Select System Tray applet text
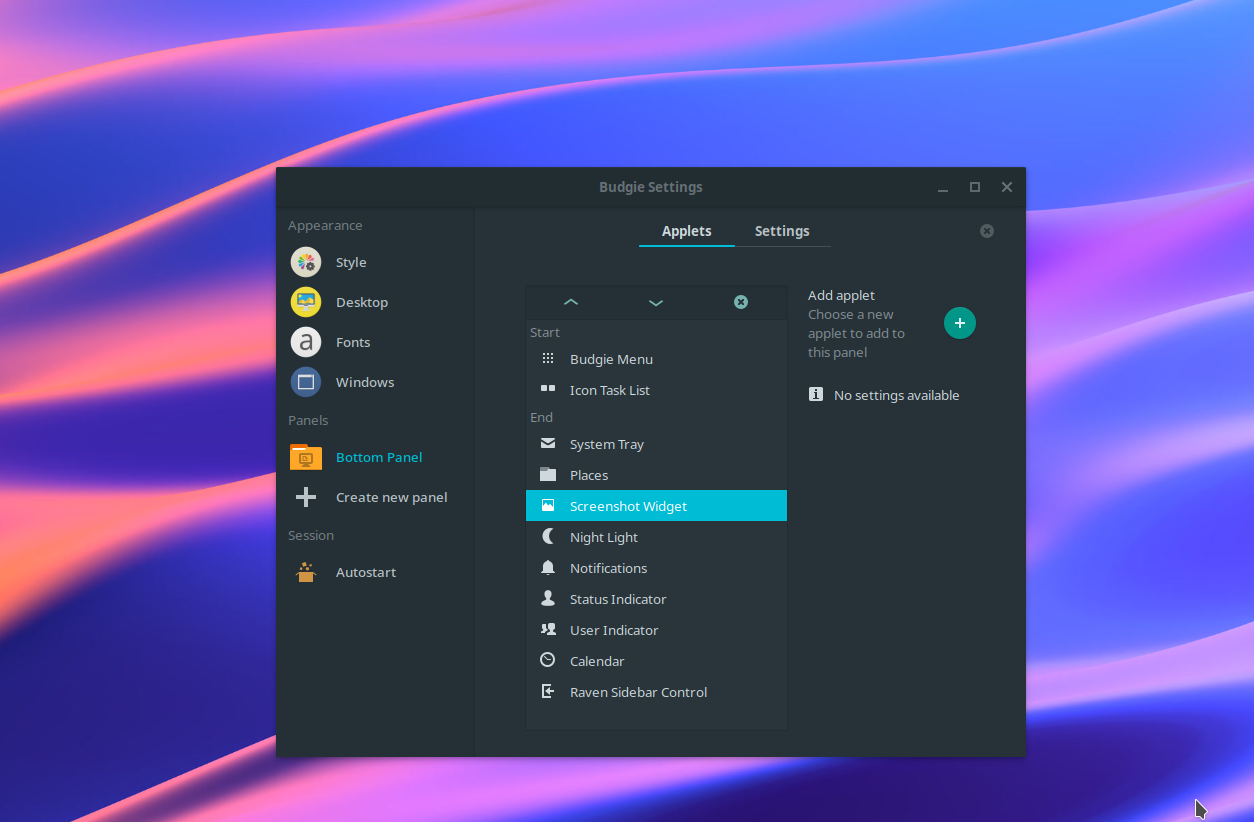1254x822 pixels. click(607, 445)
